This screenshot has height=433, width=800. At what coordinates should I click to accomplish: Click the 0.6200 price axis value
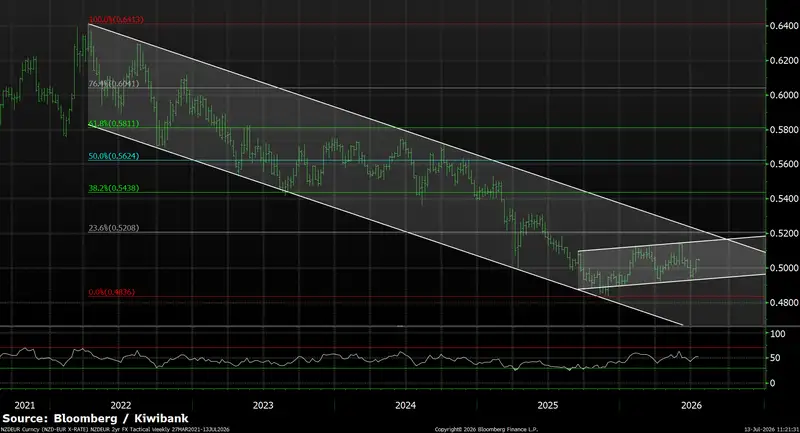[784, 60]
